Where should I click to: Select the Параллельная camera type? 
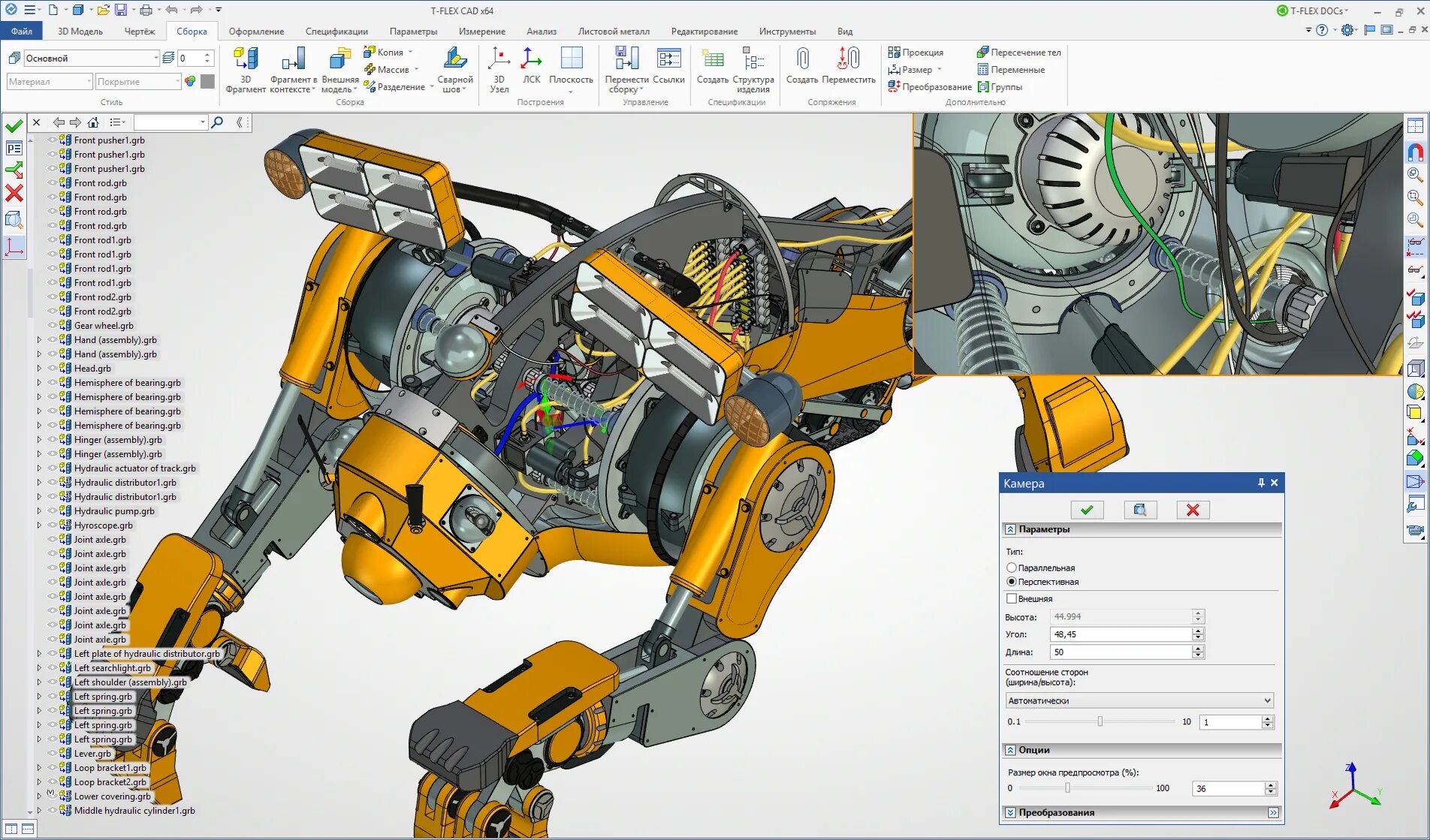1012,568
